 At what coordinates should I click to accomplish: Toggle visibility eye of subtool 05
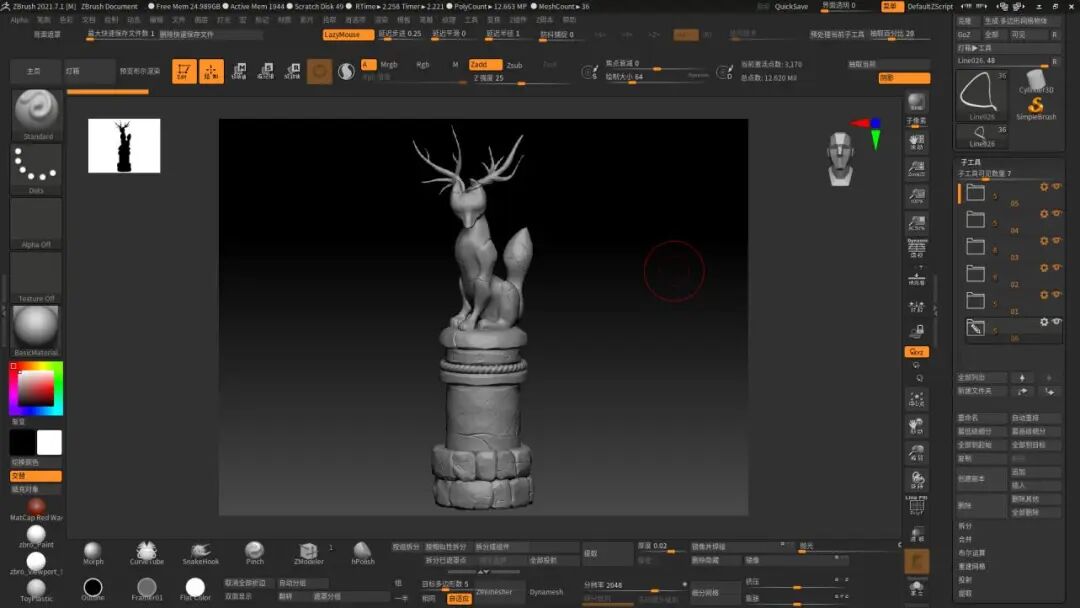pos(1057,187)
